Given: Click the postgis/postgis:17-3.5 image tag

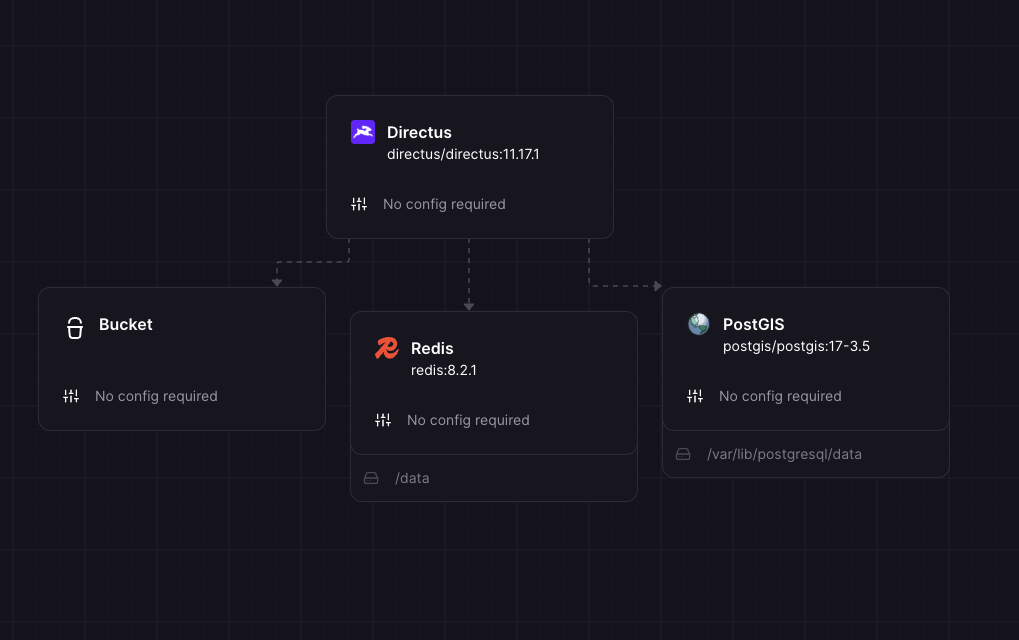Looking at the screenshot, I should tap(796, 346).
